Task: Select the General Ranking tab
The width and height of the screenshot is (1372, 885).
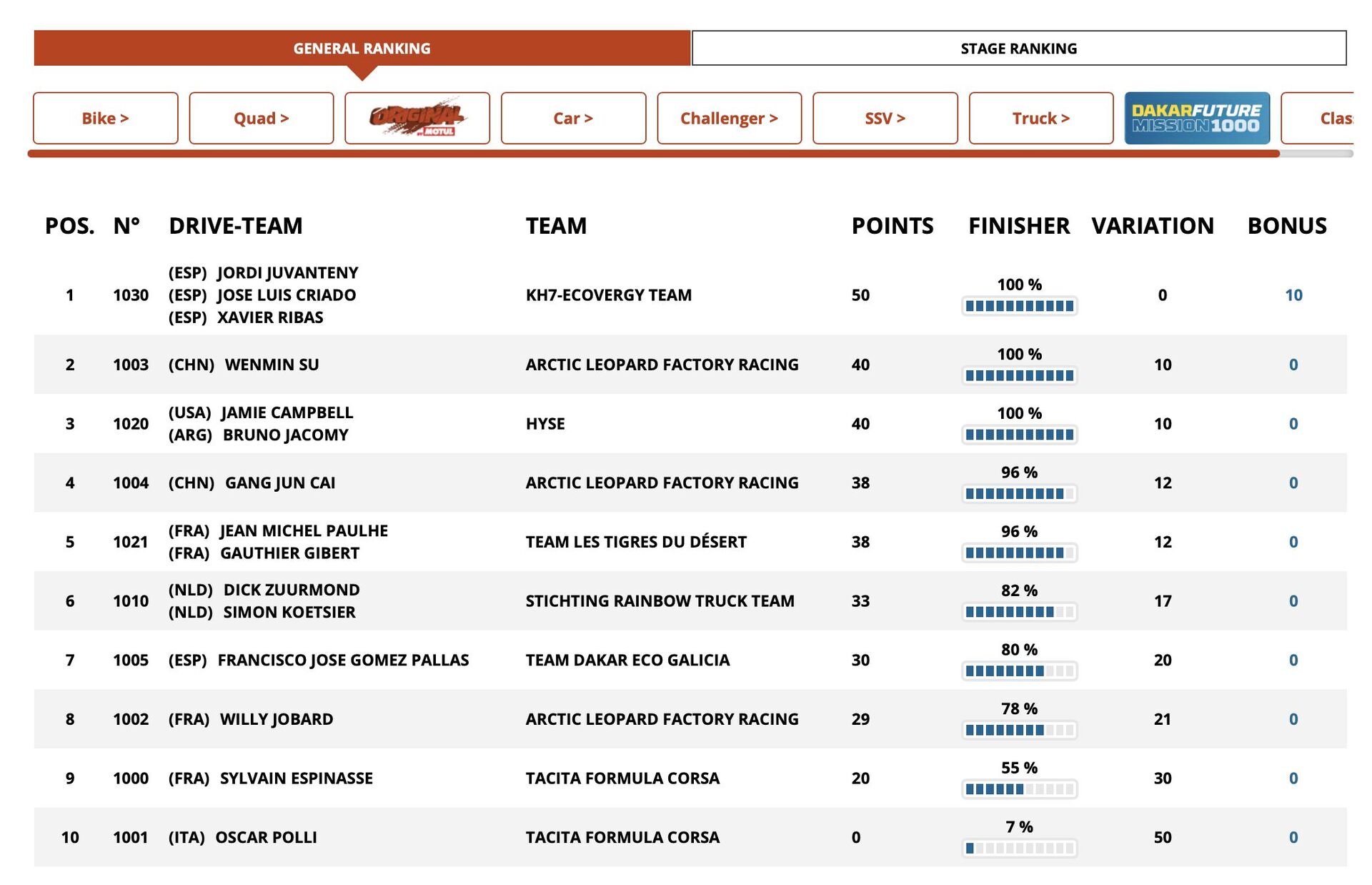Action: coord(362,49)
